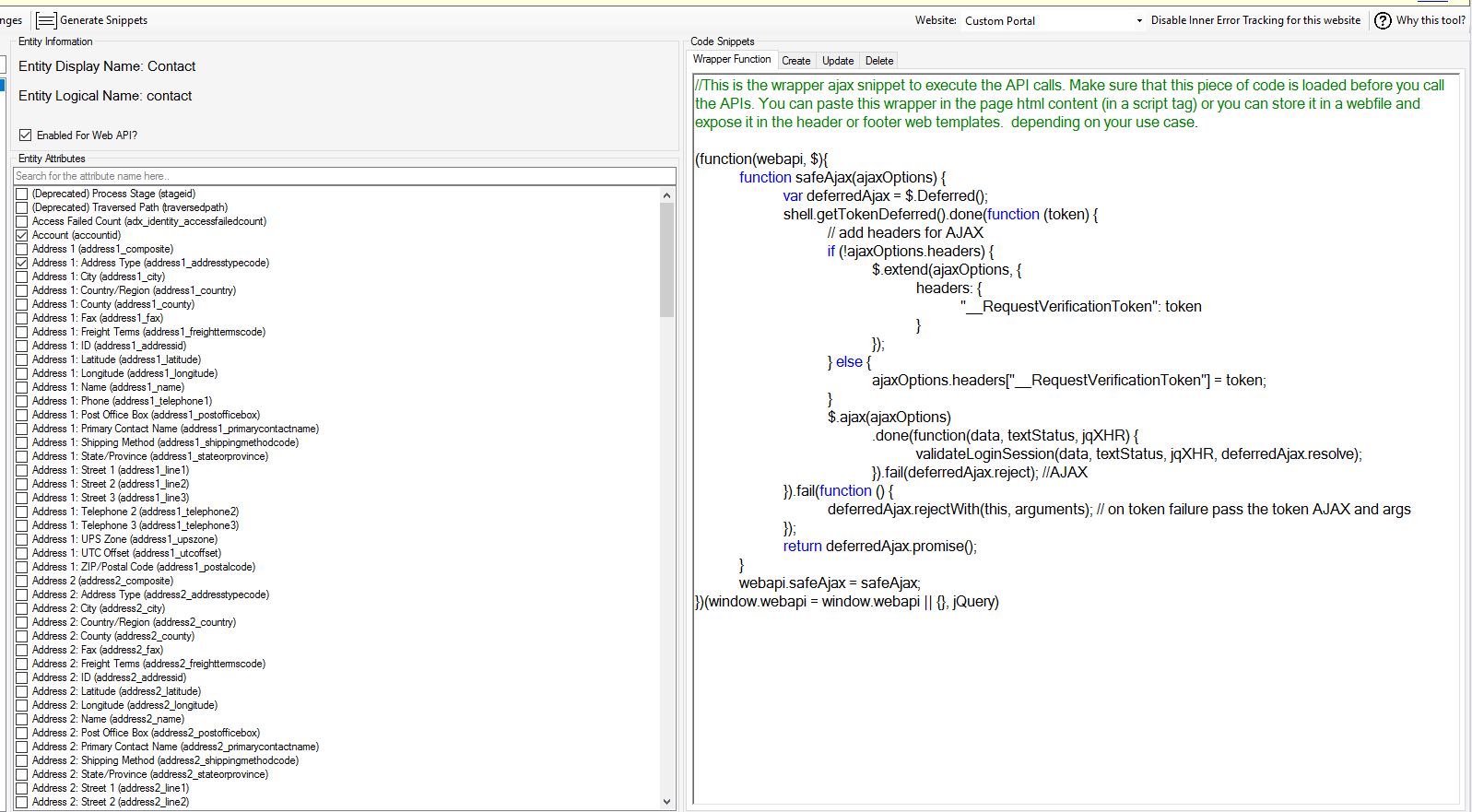1472x812 pixels.
Task: Open the Website dropdown showing Custom Portal
Action: (1053, 20)
